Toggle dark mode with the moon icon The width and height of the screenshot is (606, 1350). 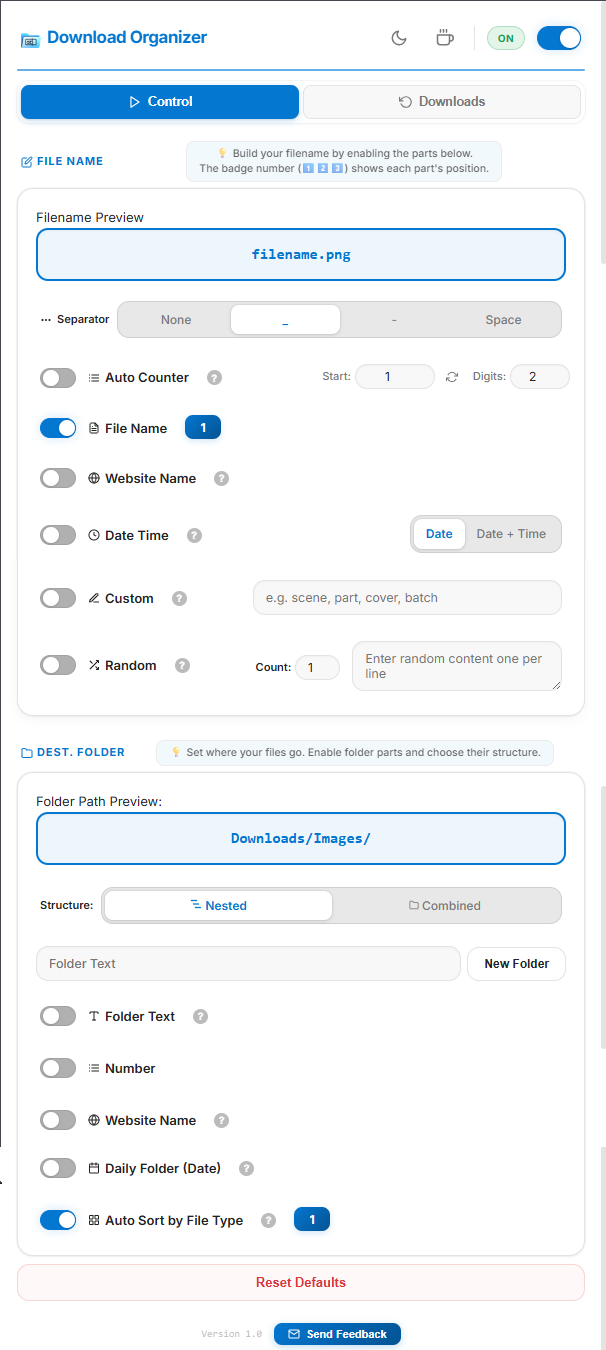[399, 37]
